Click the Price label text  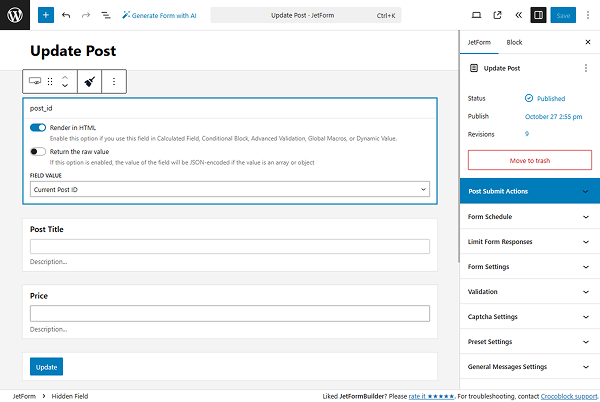click(x=39, y=296)
